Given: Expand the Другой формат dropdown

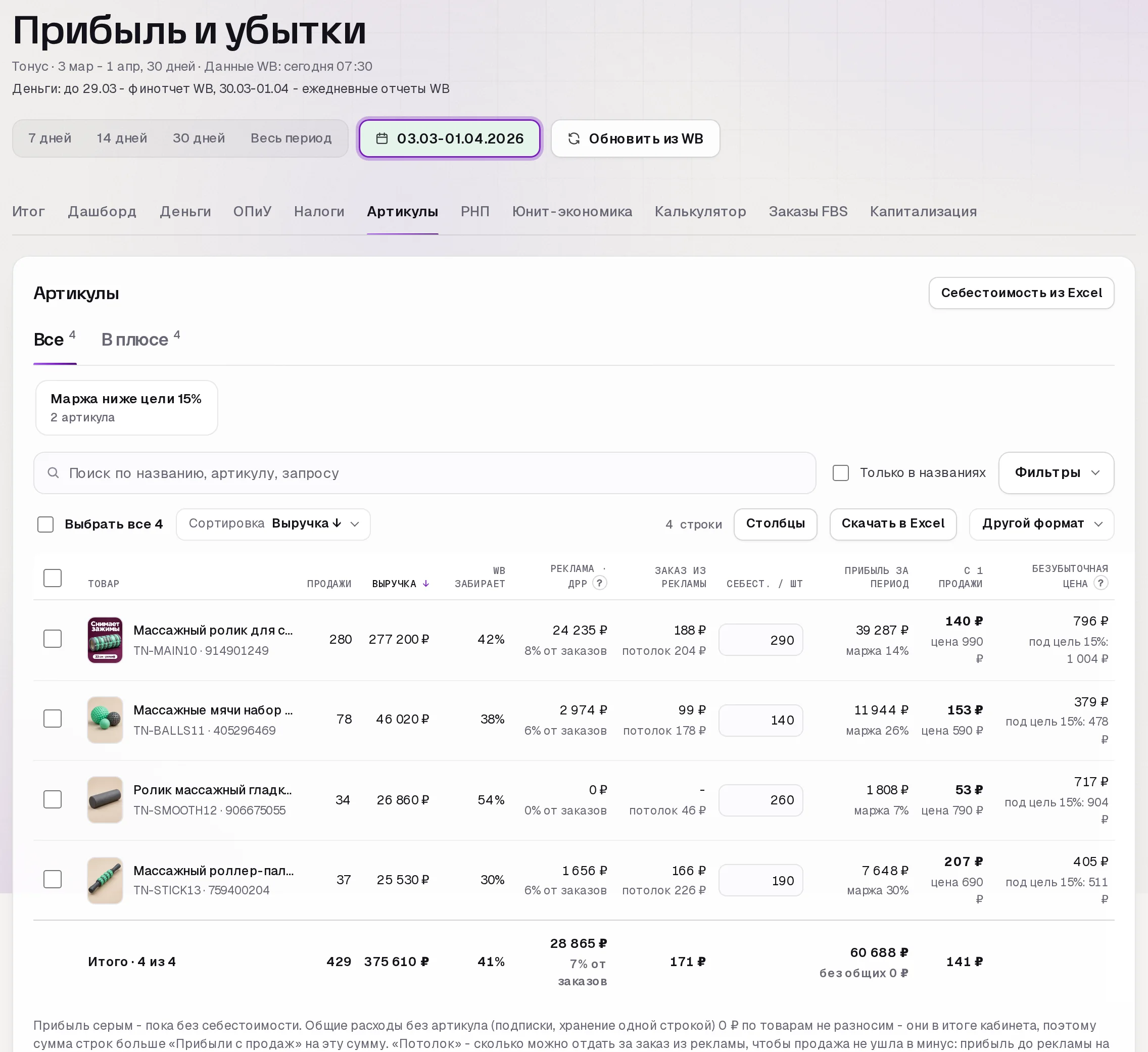Looking at the screenshot, I should pos(1041,523).
